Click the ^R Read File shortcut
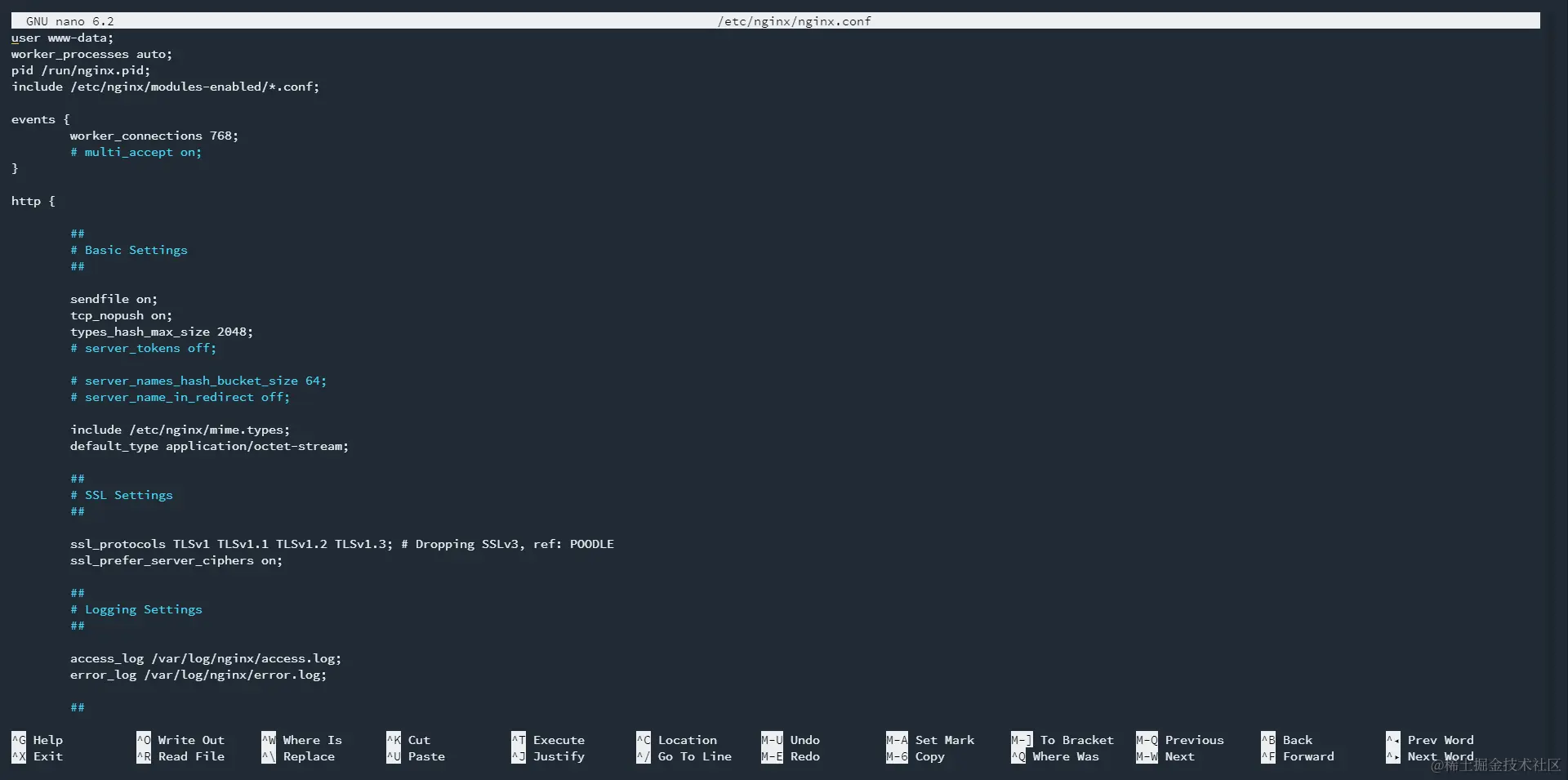Viewport: 1568px width, 780px height. tap(180, 756)
